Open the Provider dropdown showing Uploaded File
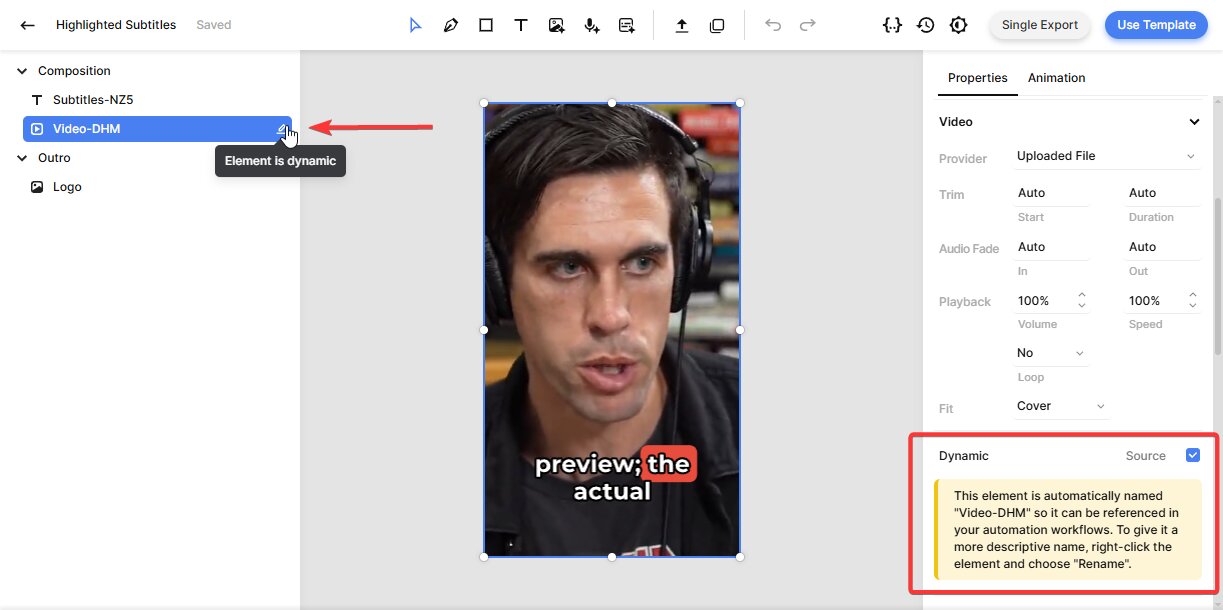The image size is (1223, 610). 1105,156
